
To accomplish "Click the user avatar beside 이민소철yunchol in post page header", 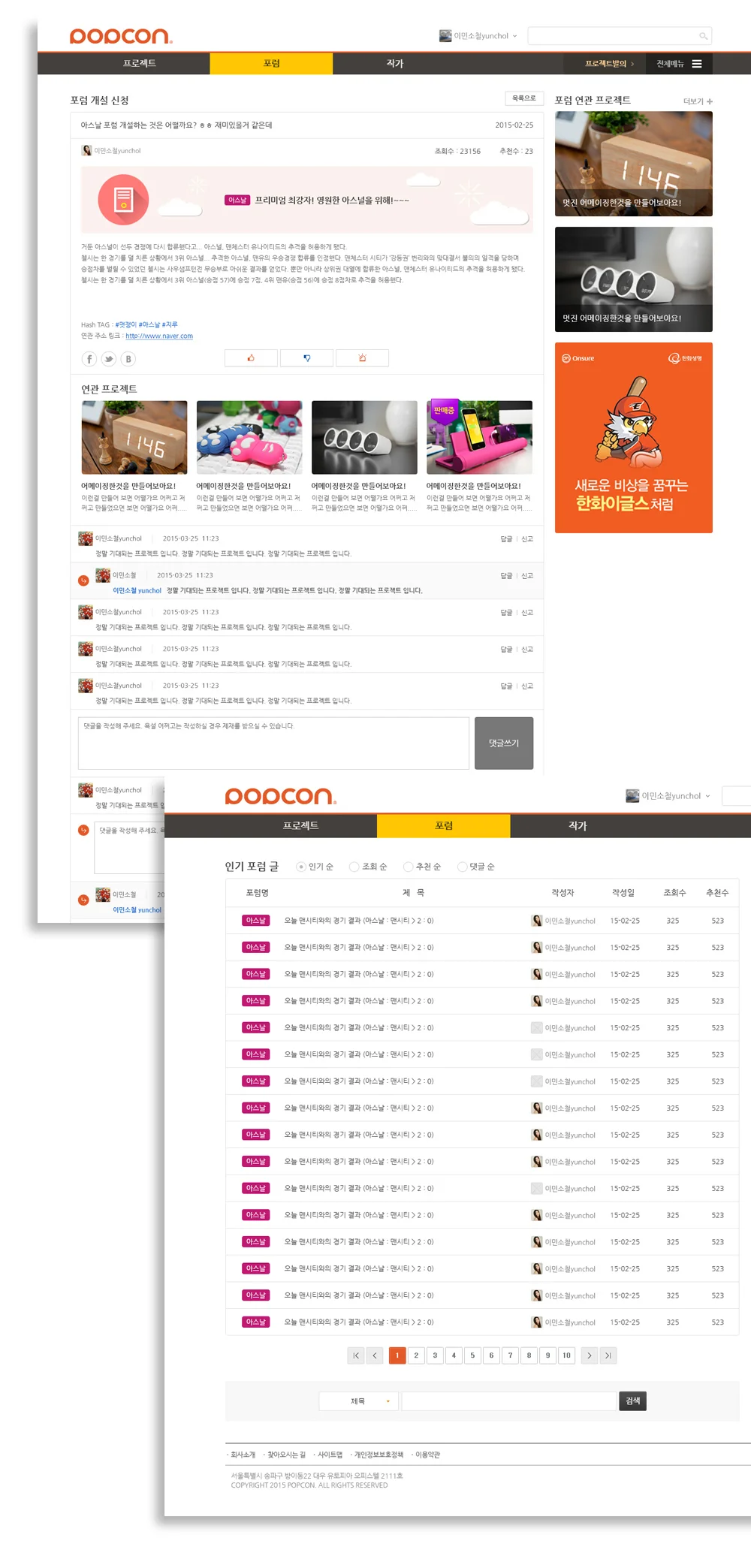I will click(445, 36).
